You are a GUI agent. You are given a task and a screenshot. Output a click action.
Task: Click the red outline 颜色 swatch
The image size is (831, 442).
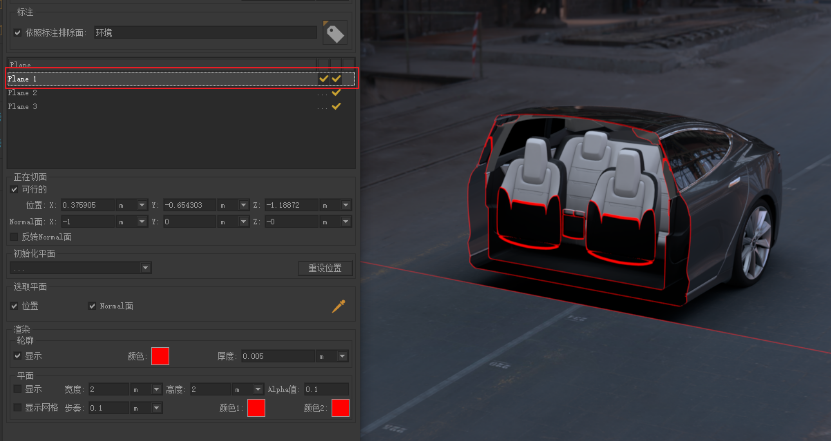tap(160, 355)
